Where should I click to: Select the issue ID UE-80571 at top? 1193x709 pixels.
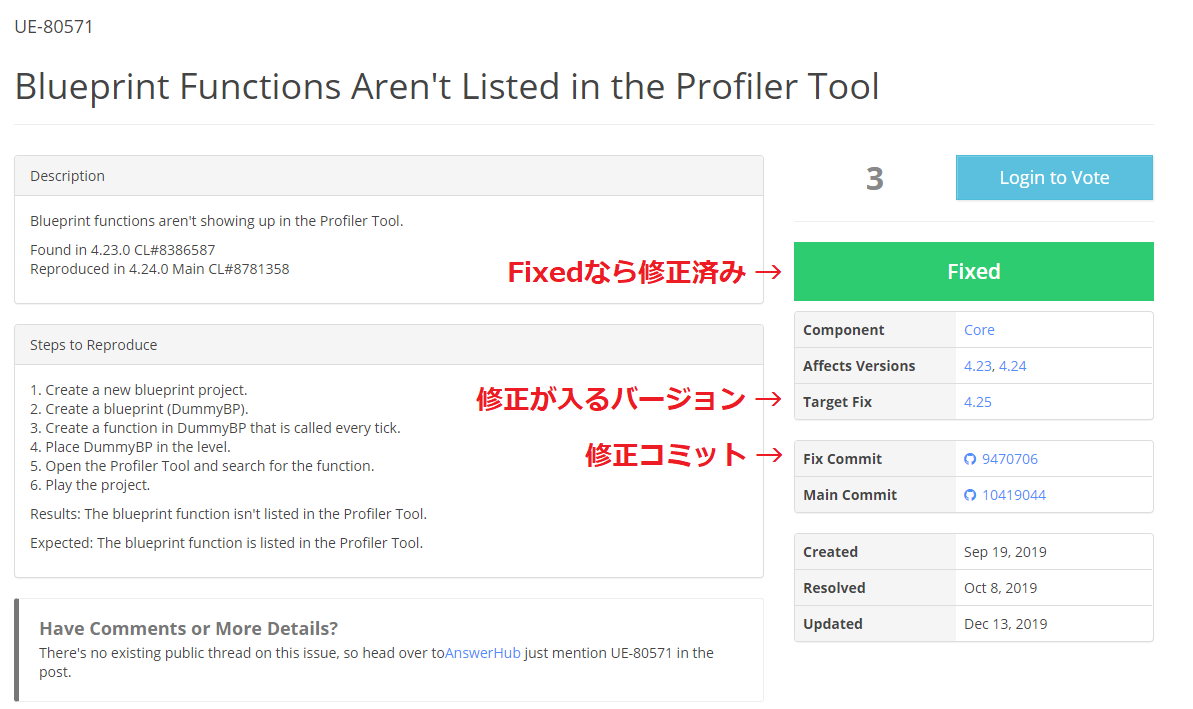click(x=53, y=27)
